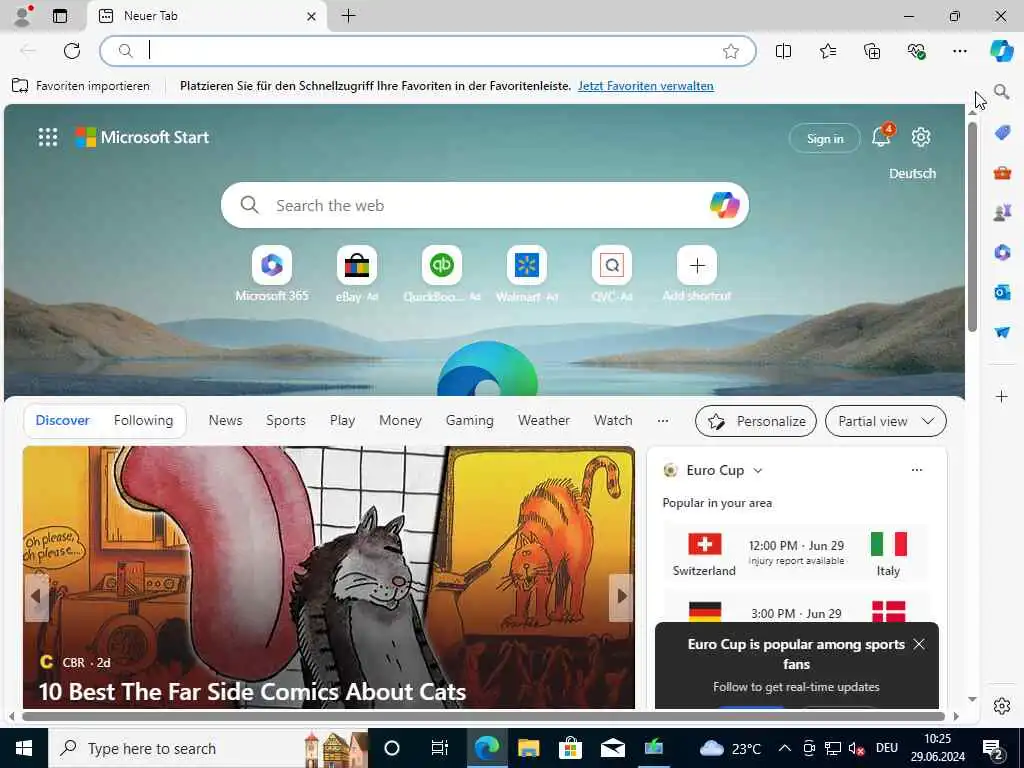
Task: Show more feed categories ellipsis
Action: point(663,421)
